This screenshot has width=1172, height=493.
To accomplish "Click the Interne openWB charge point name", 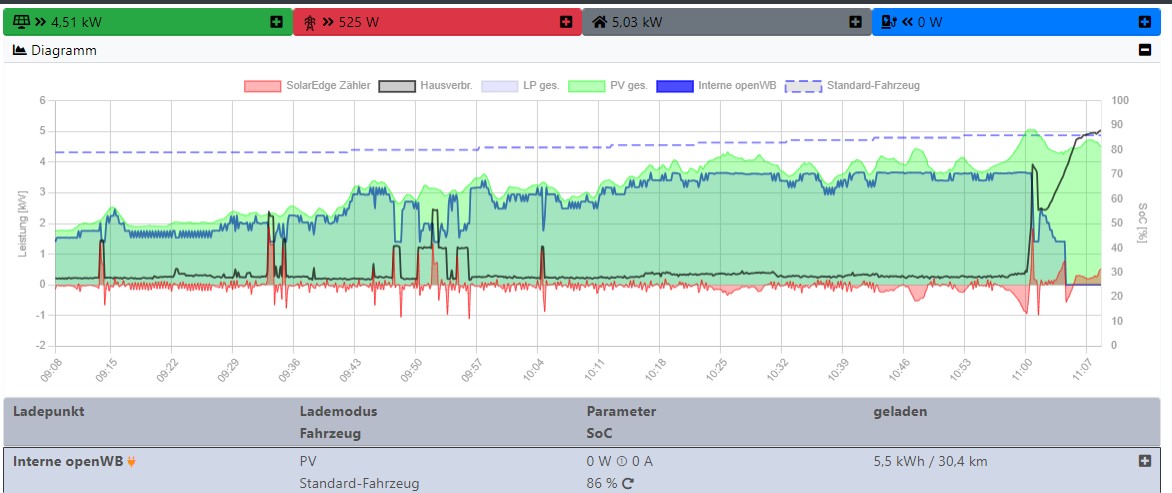I will click(x=67, y=461).
